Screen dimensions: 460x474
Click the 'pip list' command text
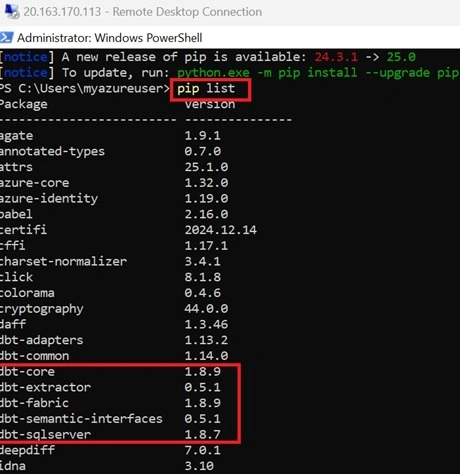(x=206, y=89)
